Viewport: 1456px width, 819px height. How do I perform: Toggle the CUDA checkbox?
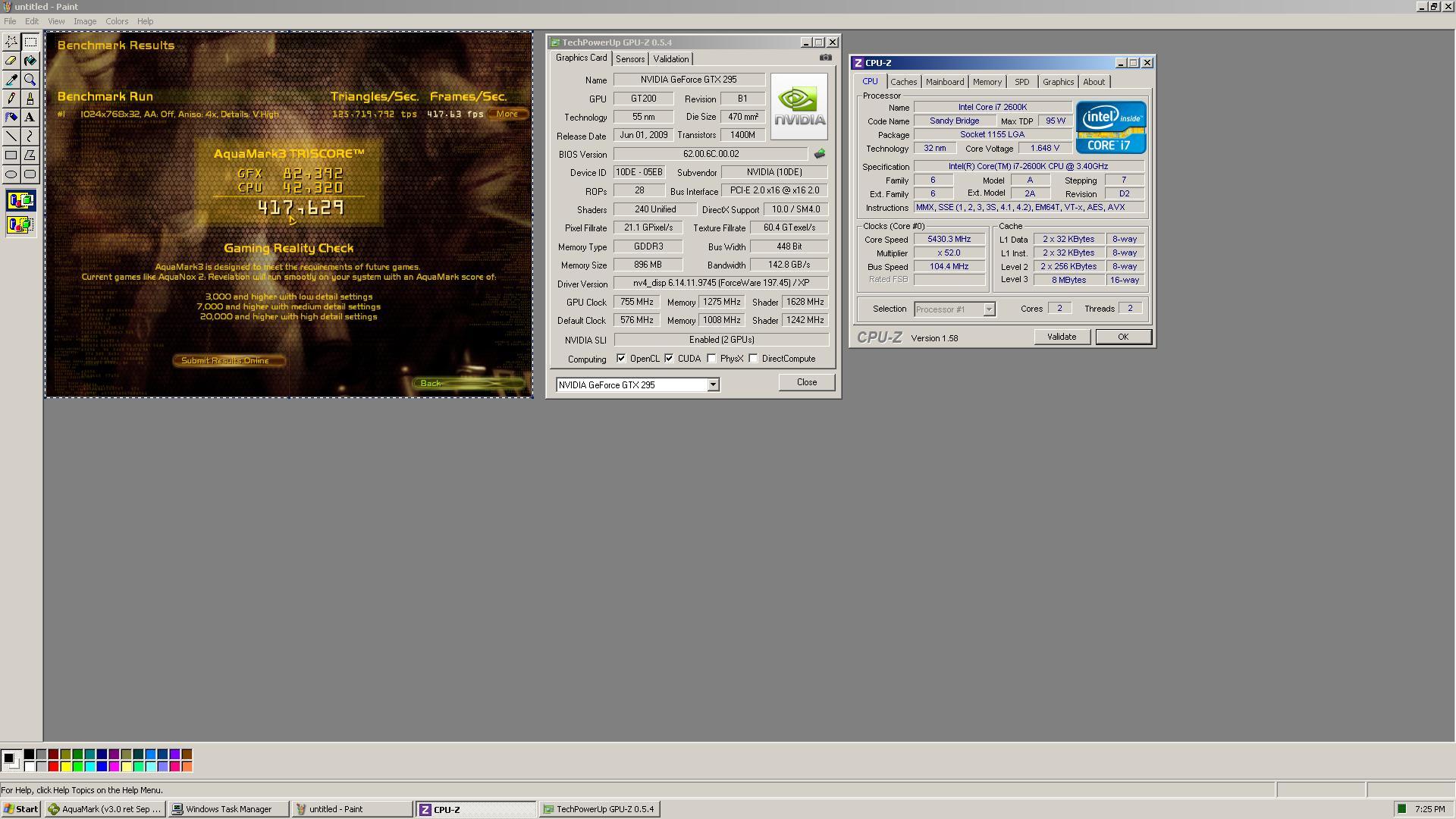pyautogui.click(x=669, y=359)
